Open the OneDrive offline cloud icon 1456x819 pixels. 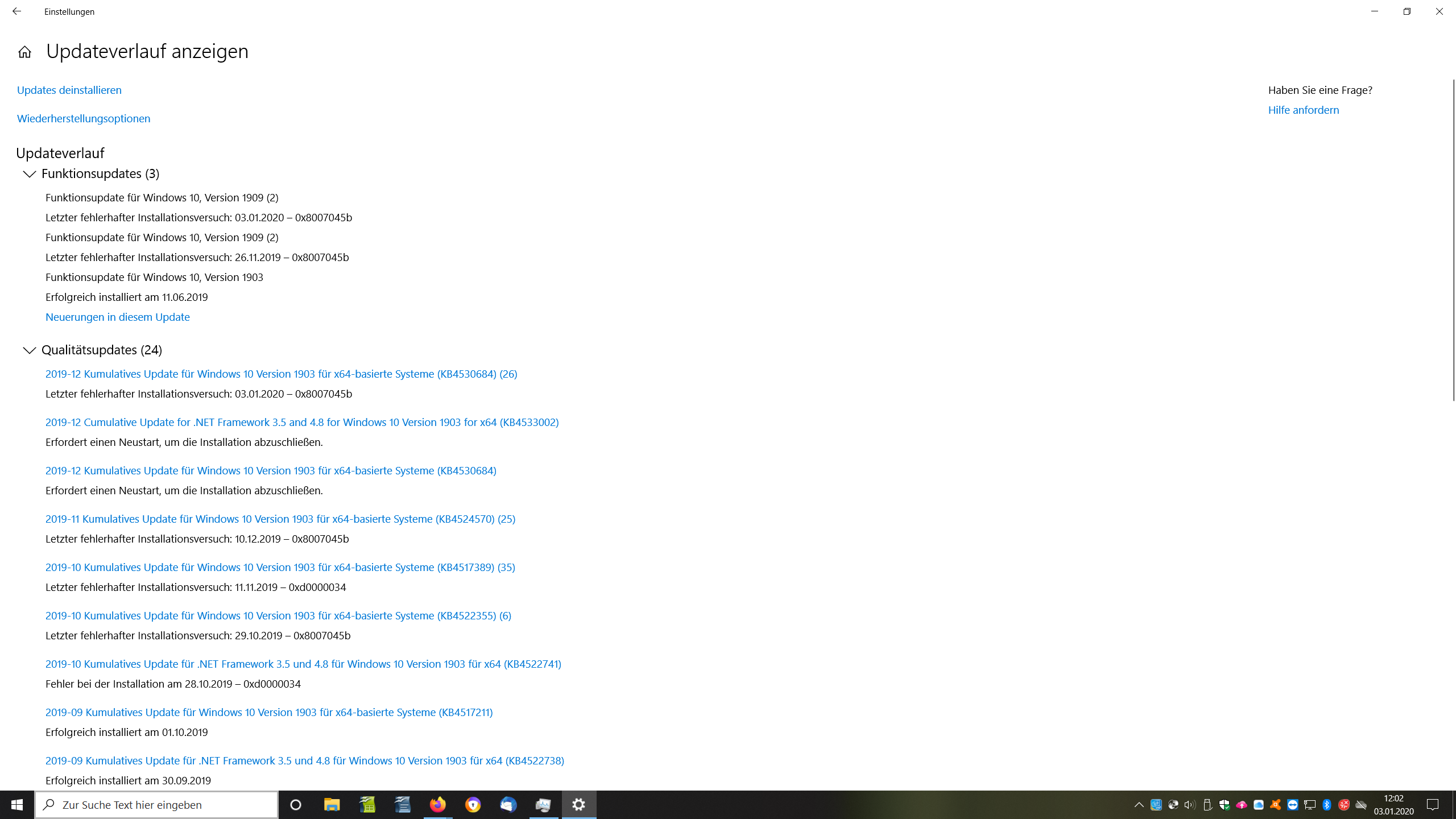tap(1360, 804)
